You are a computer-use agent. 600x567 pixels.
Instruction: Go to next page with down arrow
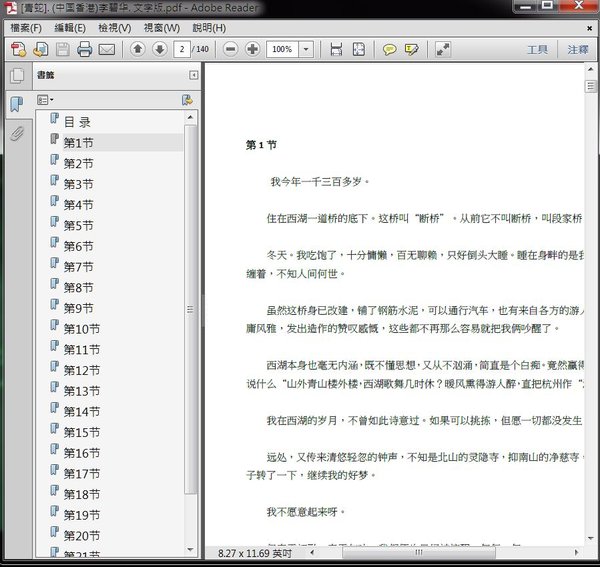(159, 49)
